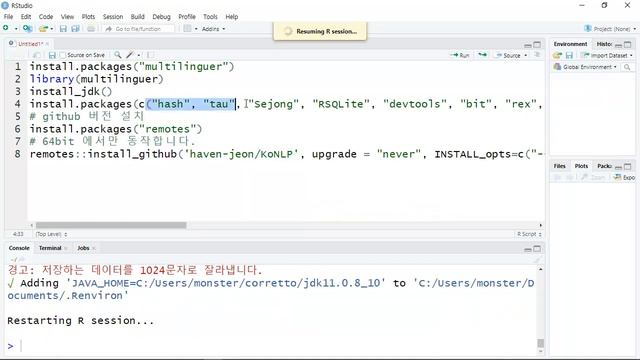Click the Load workspace icon in Environment
Image resolution: width=640 pixels, height=360 pixels.
pyautogui.click(x=557, y=55)
